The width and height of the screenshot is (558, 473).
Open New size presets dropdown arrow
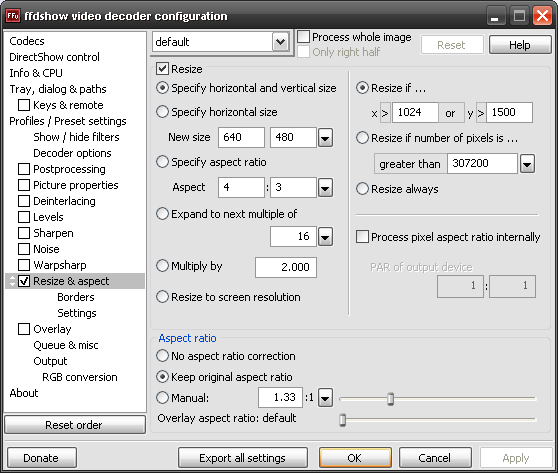point(325,138)
